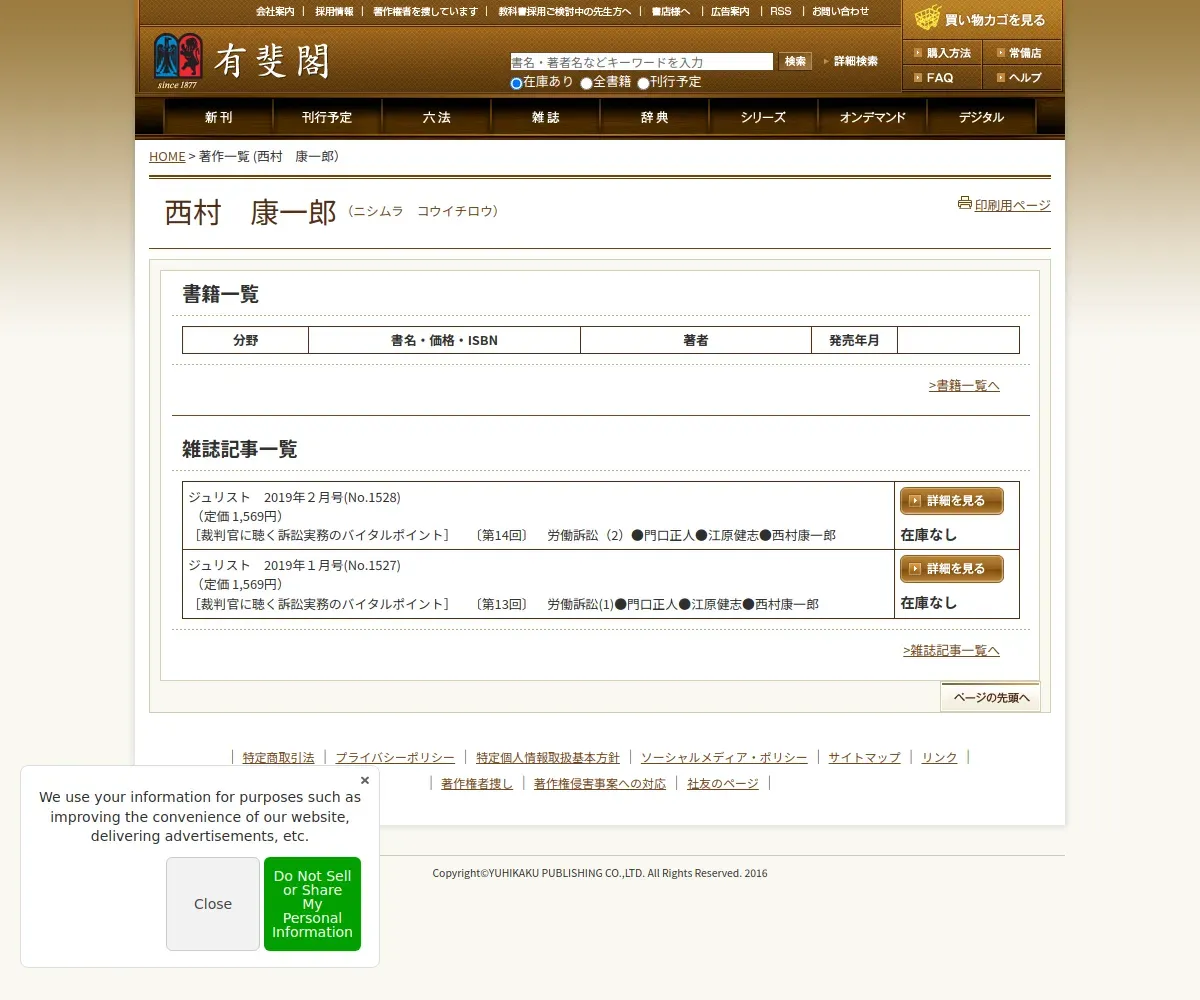Click the FAQ button

click(x=942, y=78)
